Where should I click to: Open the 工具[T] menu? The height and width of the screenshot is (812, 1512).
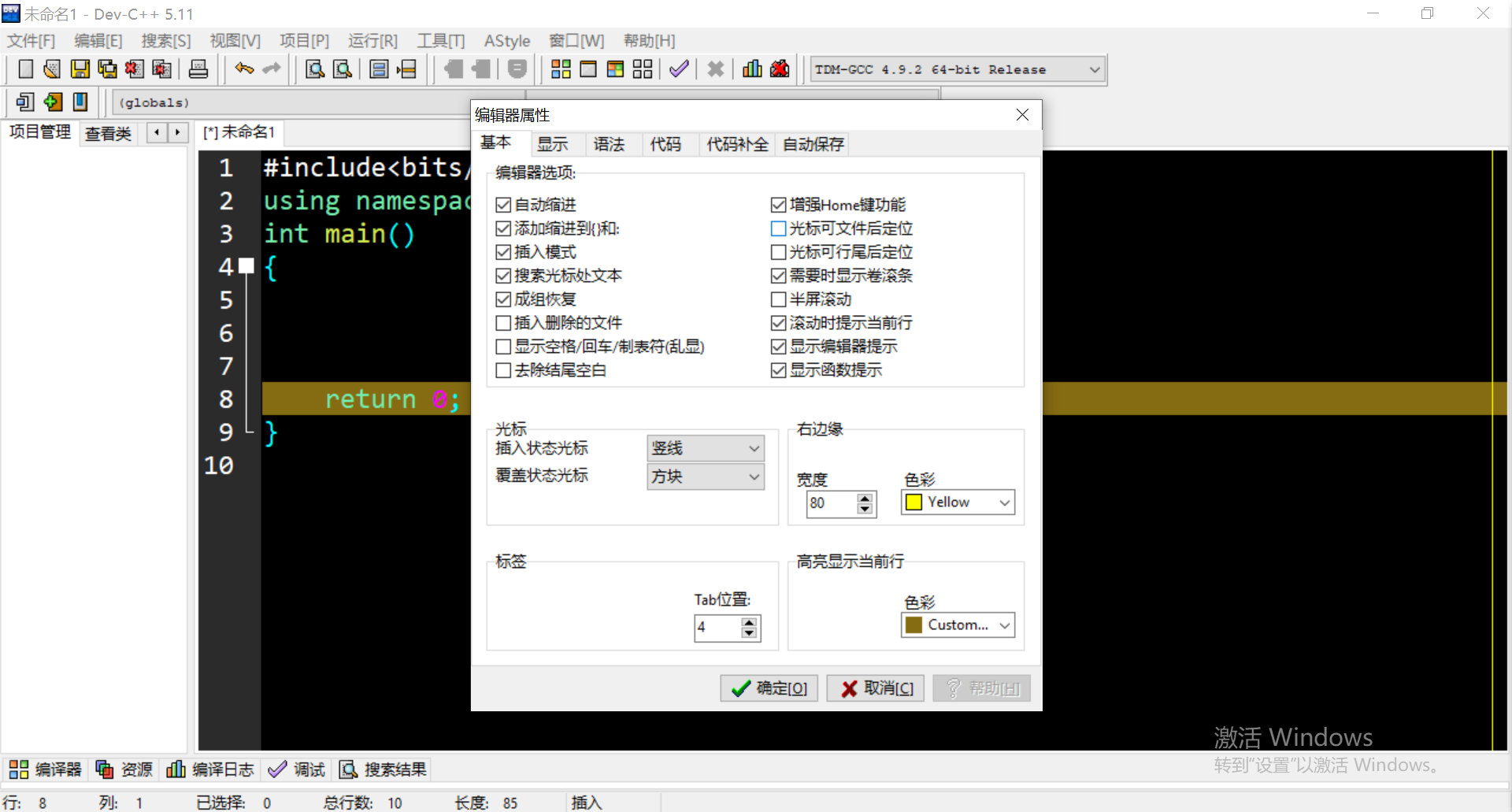[441, 41]
